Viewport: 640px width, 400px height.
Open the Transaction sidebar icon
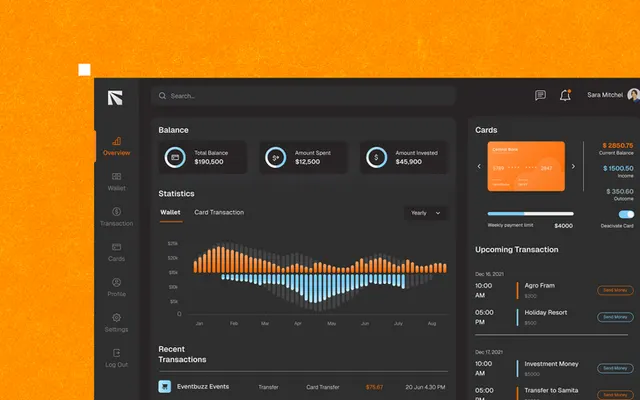(116, 211)
